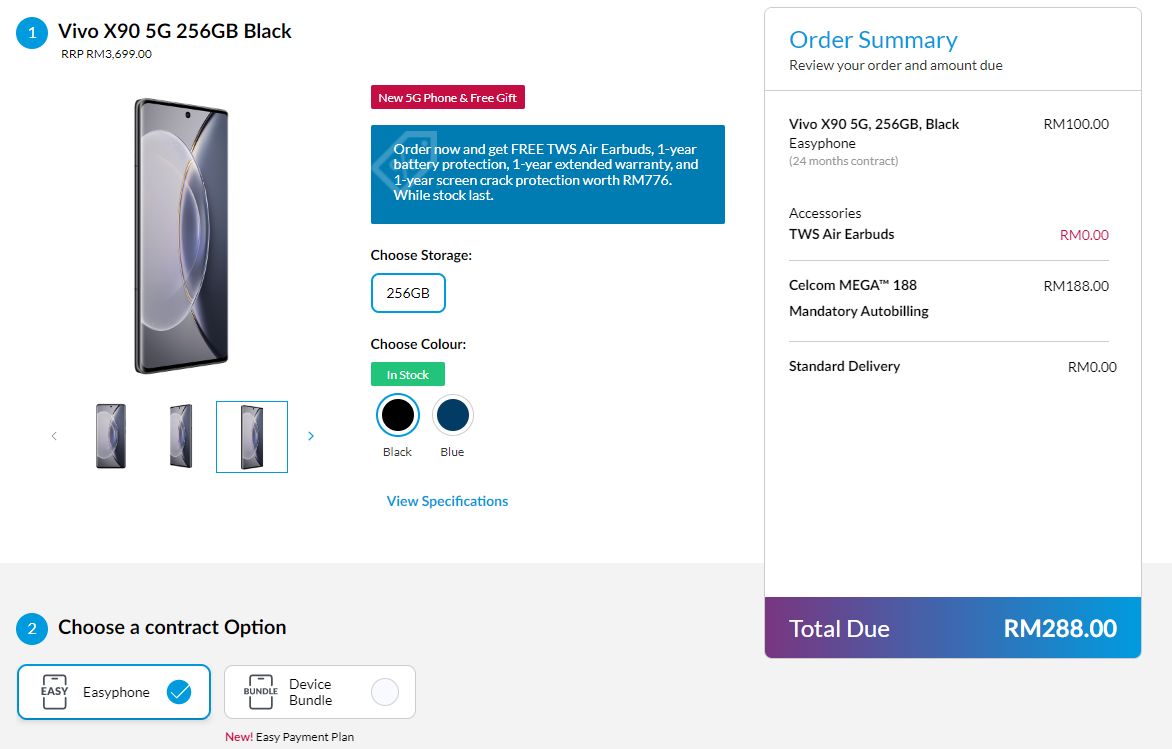Show previous product image with left chevron
The height and width of the screenshot is (749, 1172).
tap(54, 436)
